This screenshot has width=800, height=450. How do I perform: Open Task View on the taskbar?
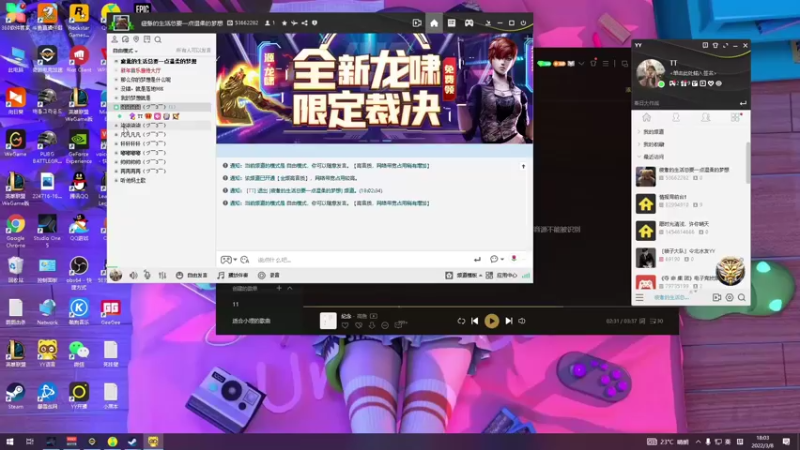pos(30,441)
